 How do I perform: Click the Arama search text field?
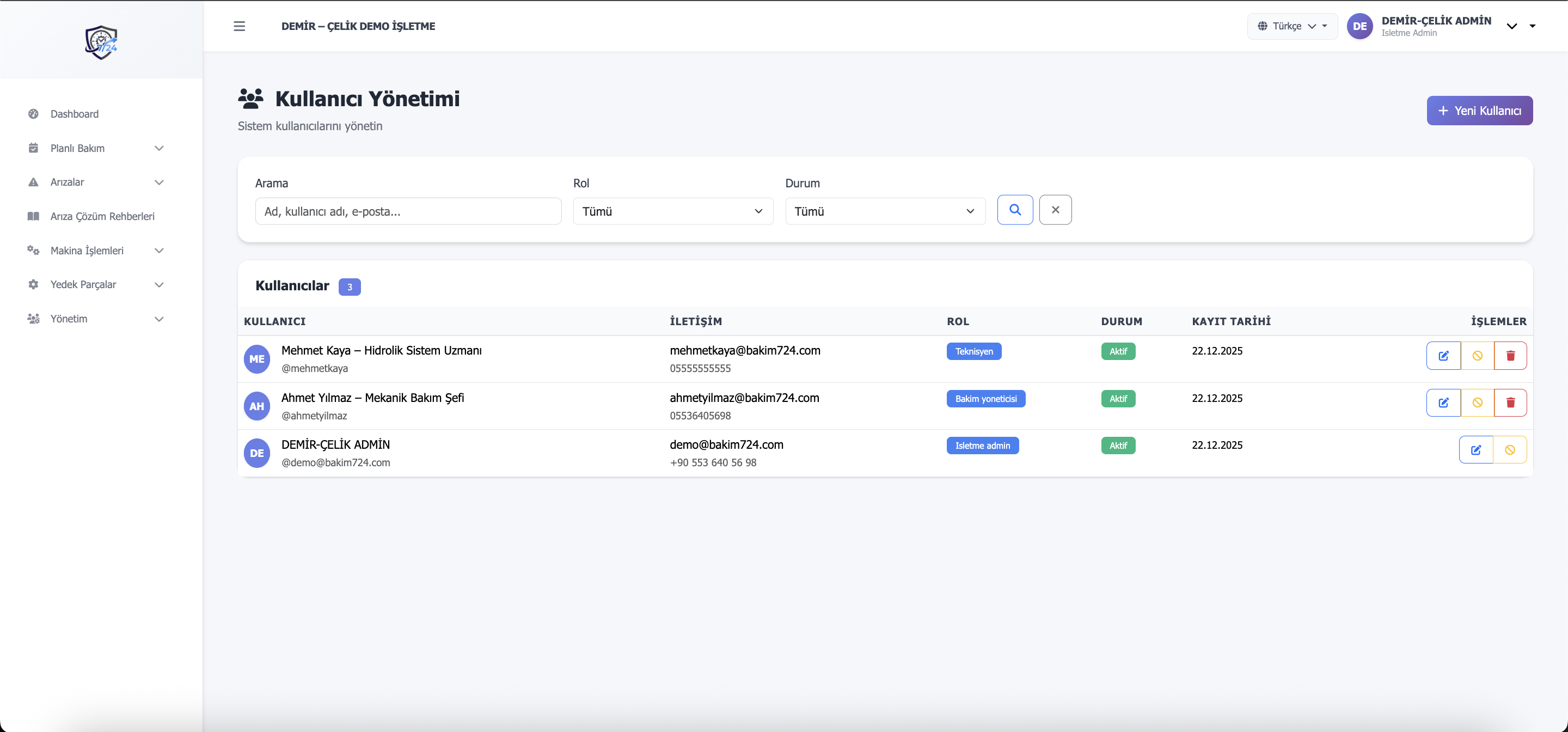point(408,211)
